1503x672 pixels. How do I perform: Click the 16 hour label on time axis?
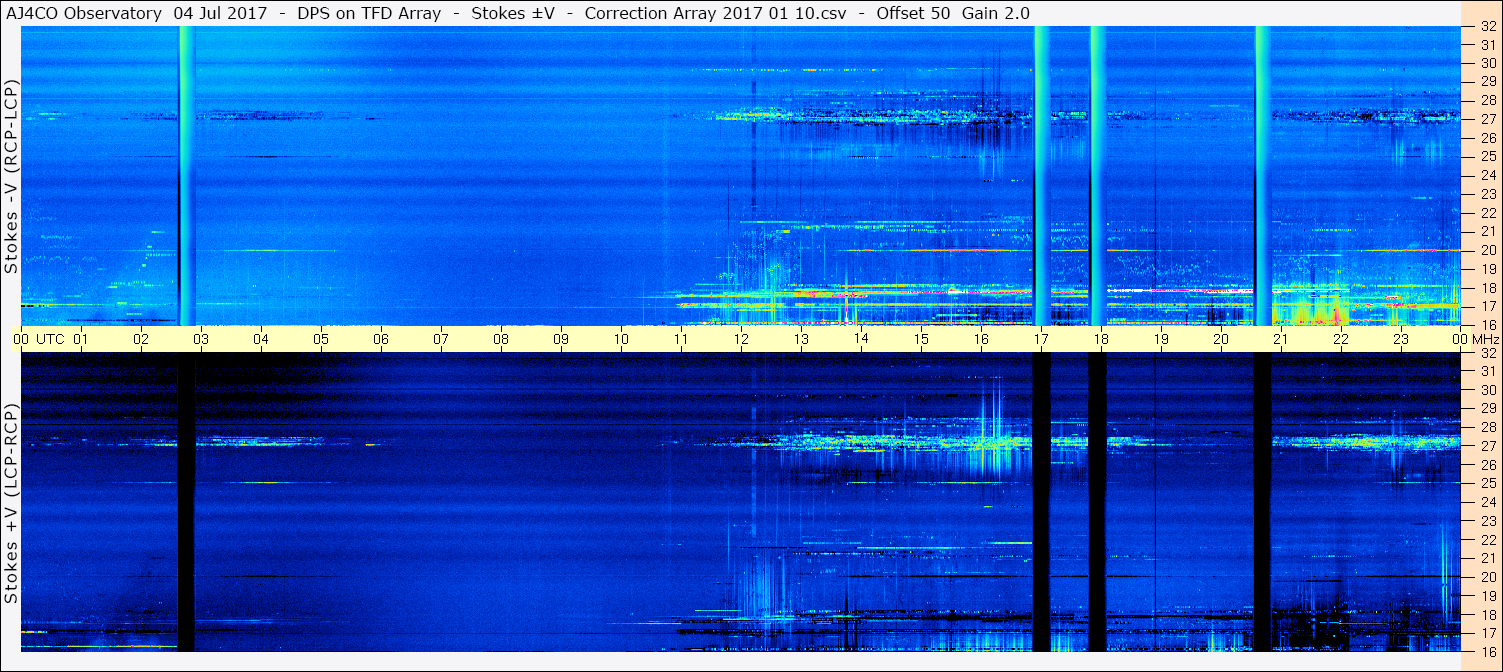coord(981,339)
